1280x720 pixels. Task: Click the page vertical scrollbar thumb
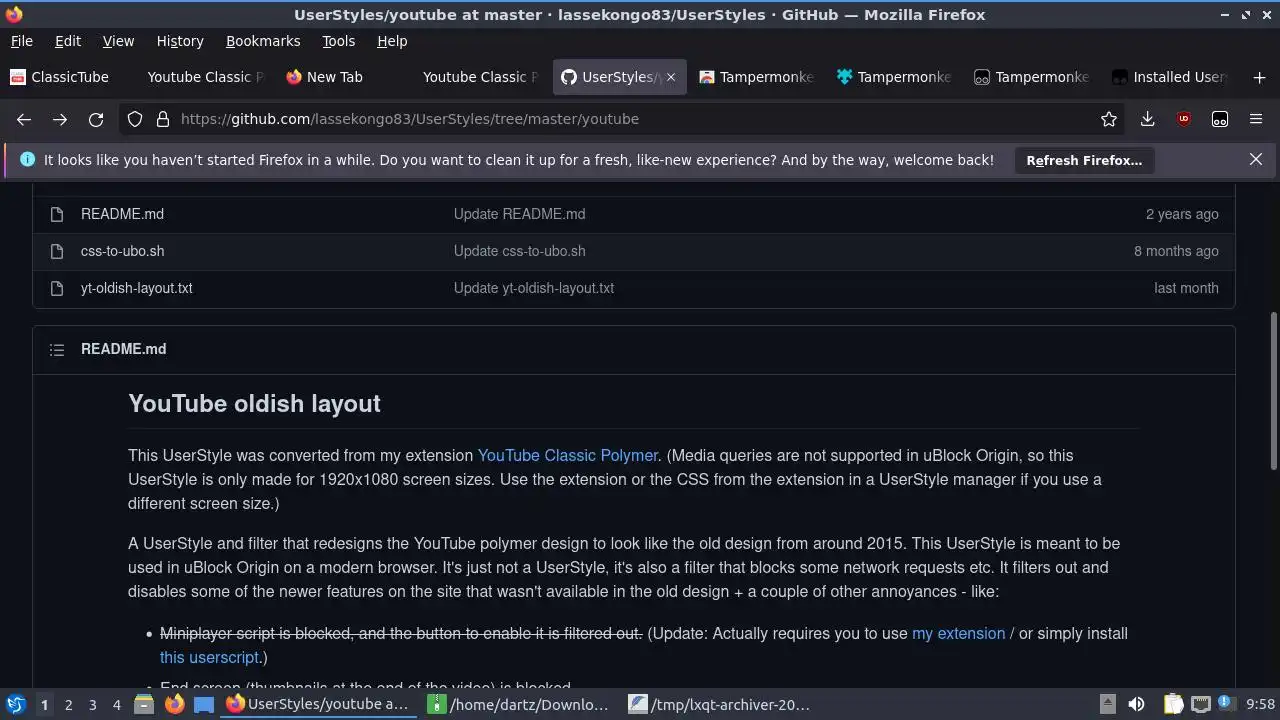(1273, 390)
